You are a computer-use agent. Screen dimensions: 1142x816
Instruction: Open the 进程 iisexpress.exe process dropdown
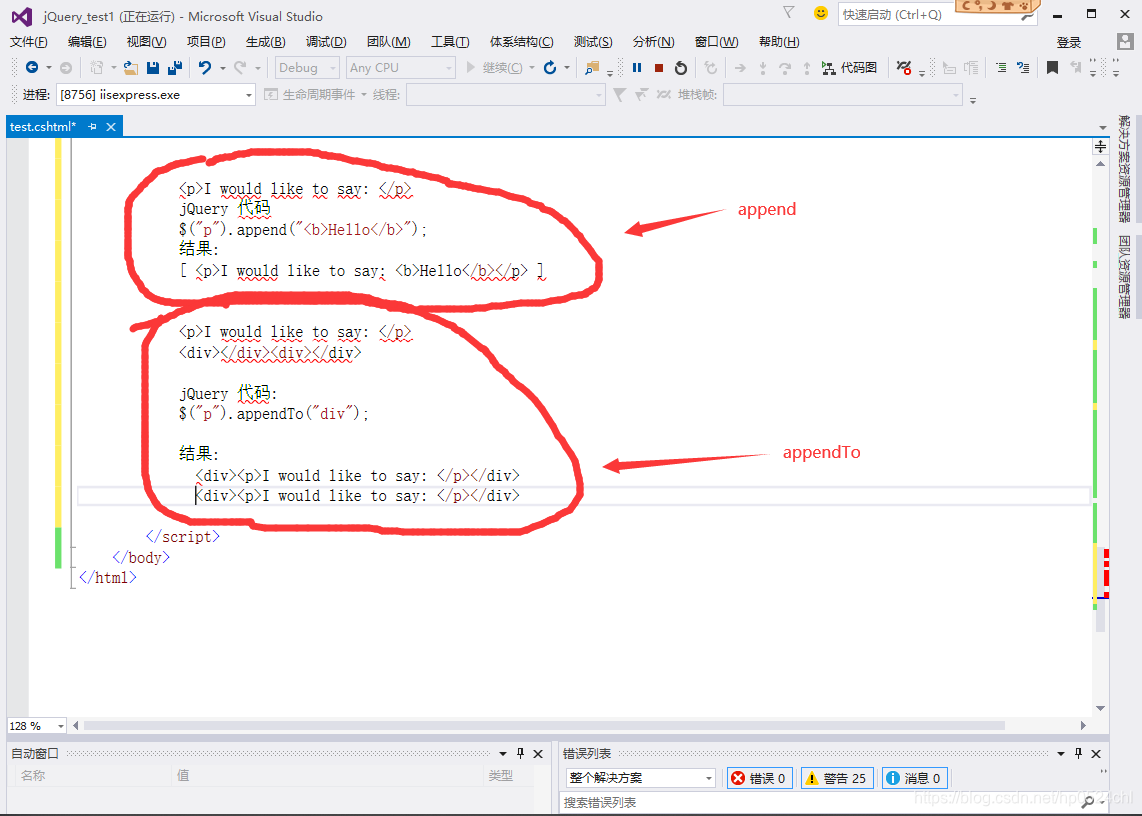point(156,95)
